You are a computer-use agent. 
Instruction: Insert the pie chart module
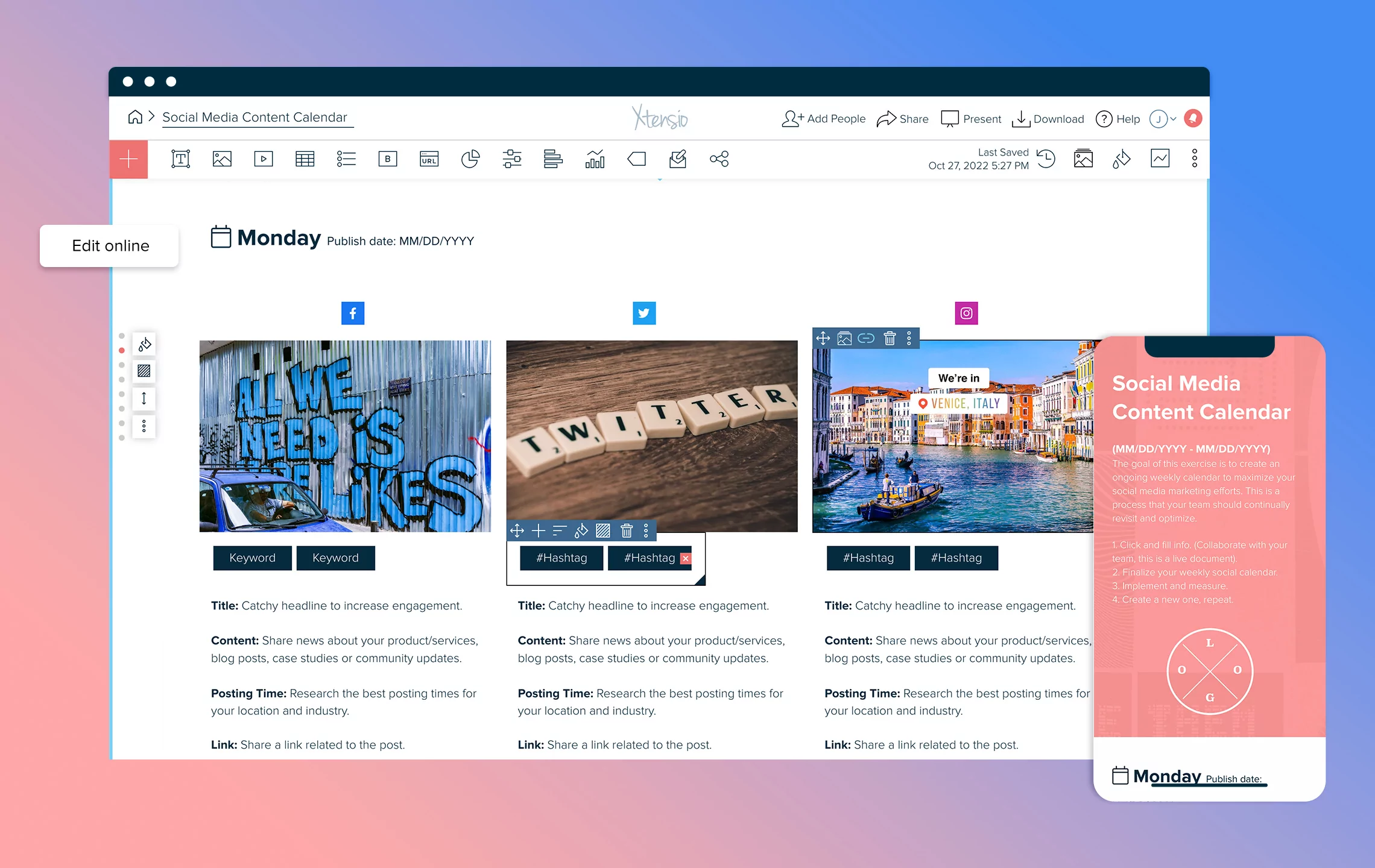coord(470,159)
